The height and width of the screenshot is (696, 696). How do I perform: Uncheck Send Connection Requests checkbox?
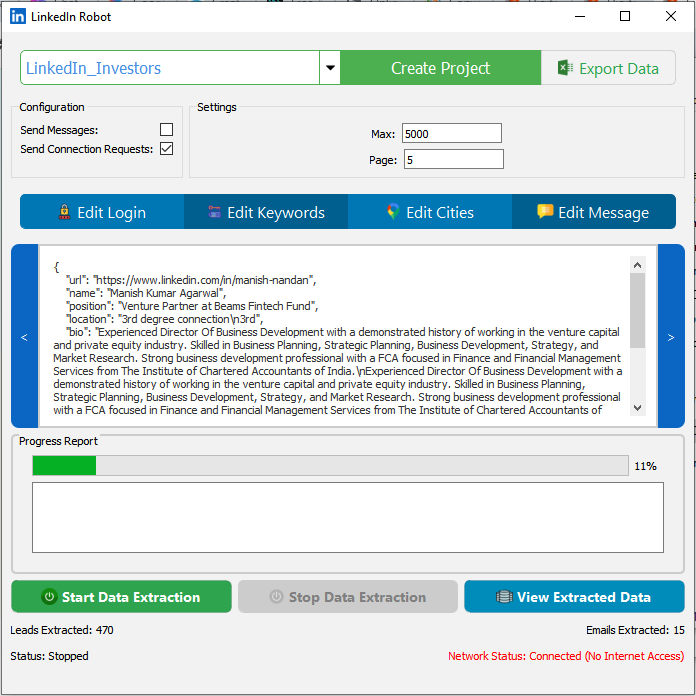166,149
